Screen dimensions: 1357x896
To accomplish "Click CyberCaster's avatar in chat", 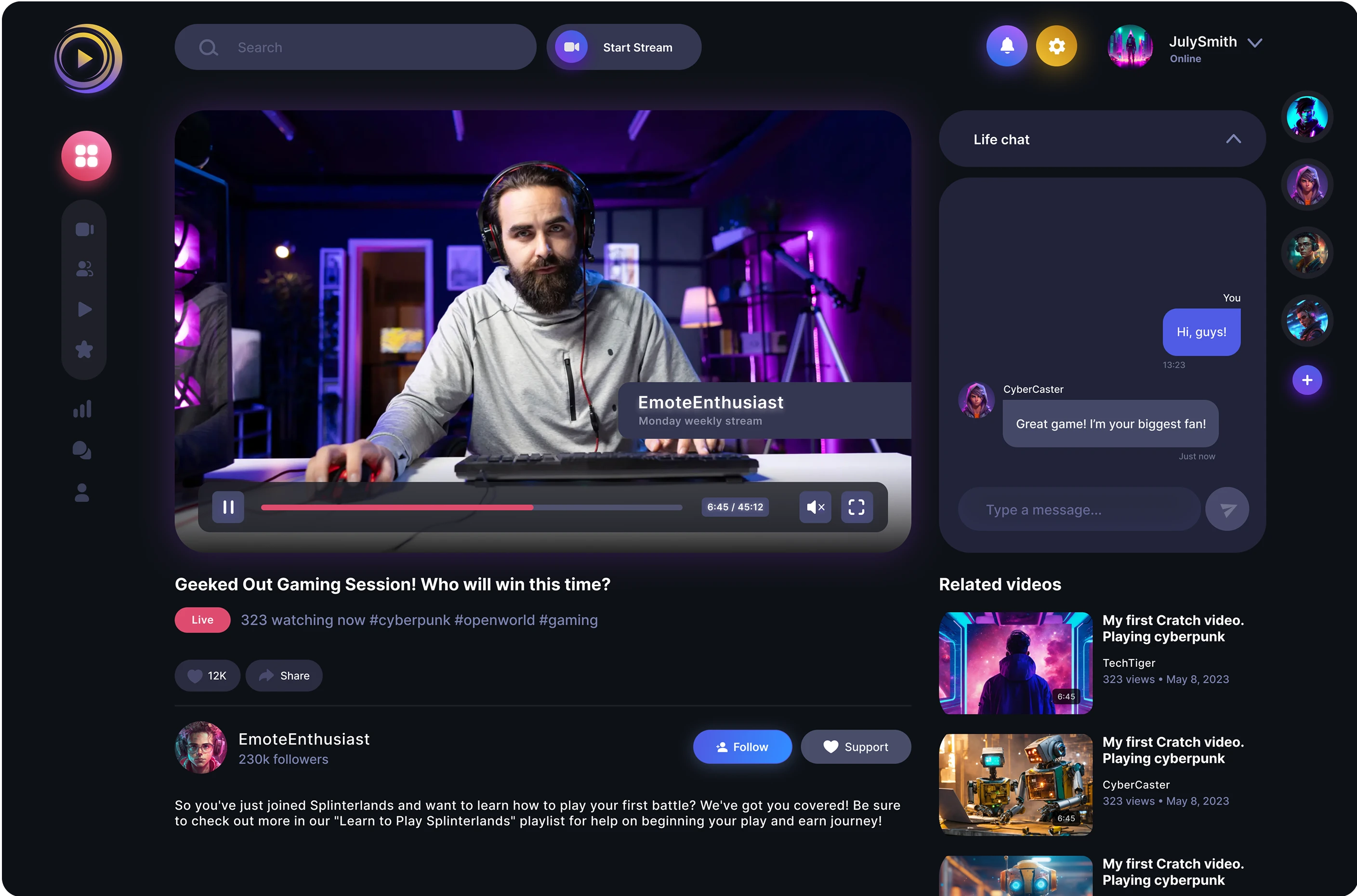I will click(976, 400).
